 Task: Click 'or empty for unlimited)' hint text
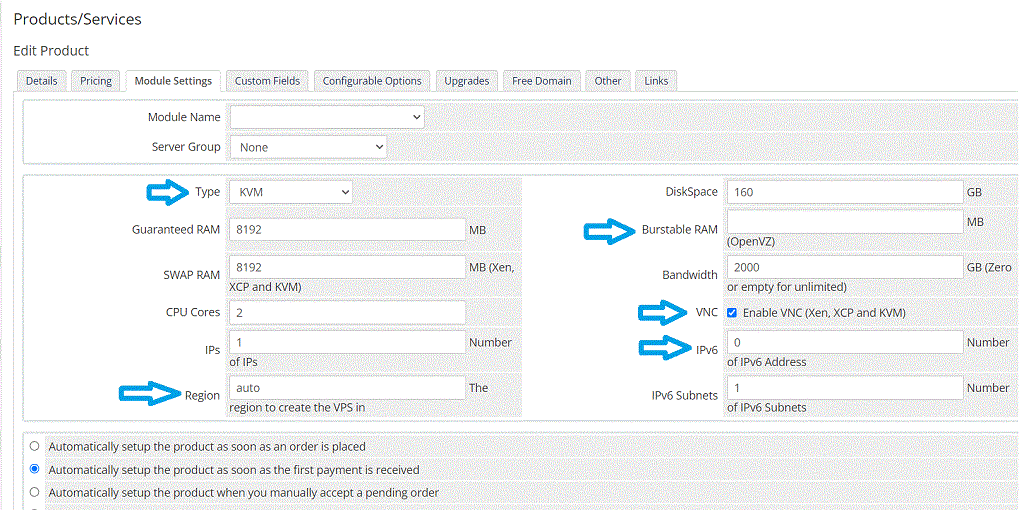787,287
